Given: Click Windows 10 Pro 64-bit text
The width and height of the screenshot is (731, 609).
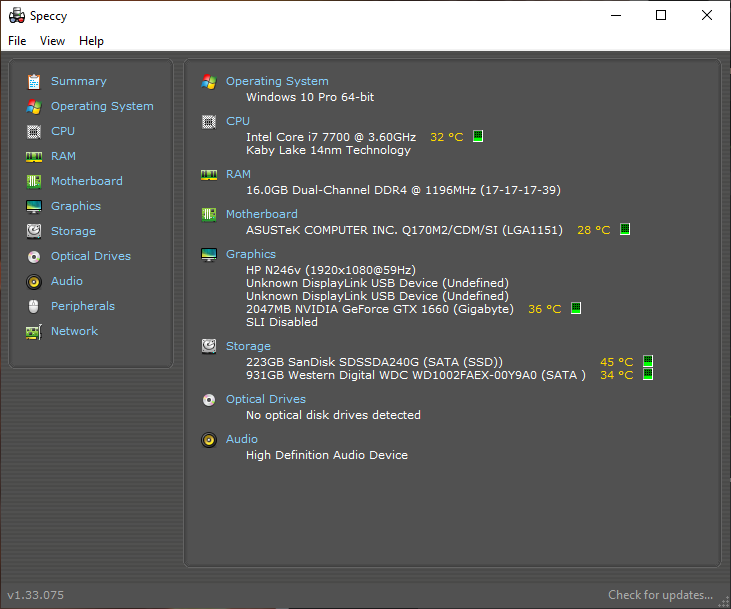Looking at the screenshot, I should pyautogui.click(x=310, y=97).
